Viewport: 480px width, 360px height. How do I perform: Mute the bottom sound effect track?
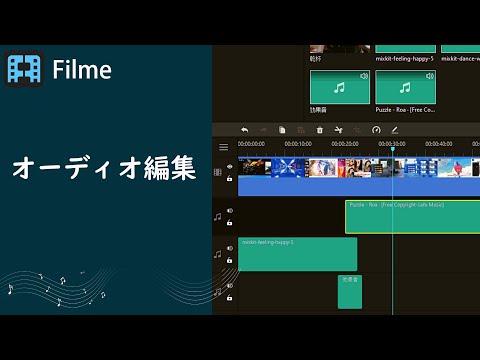pyautogui.click(x=230, y=286)
